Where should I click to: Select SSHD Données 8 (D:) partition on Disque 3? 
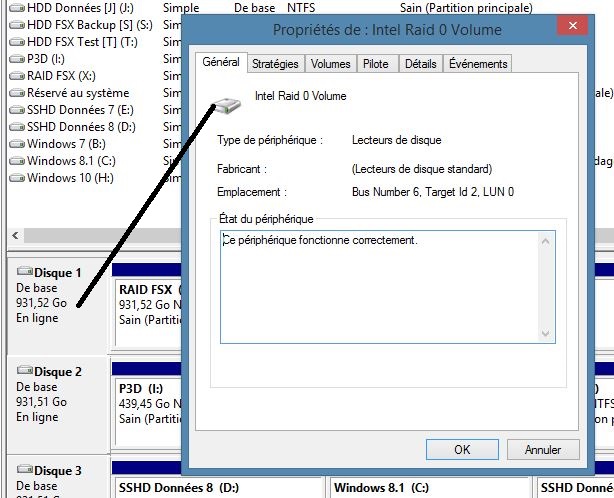point(220,487)
